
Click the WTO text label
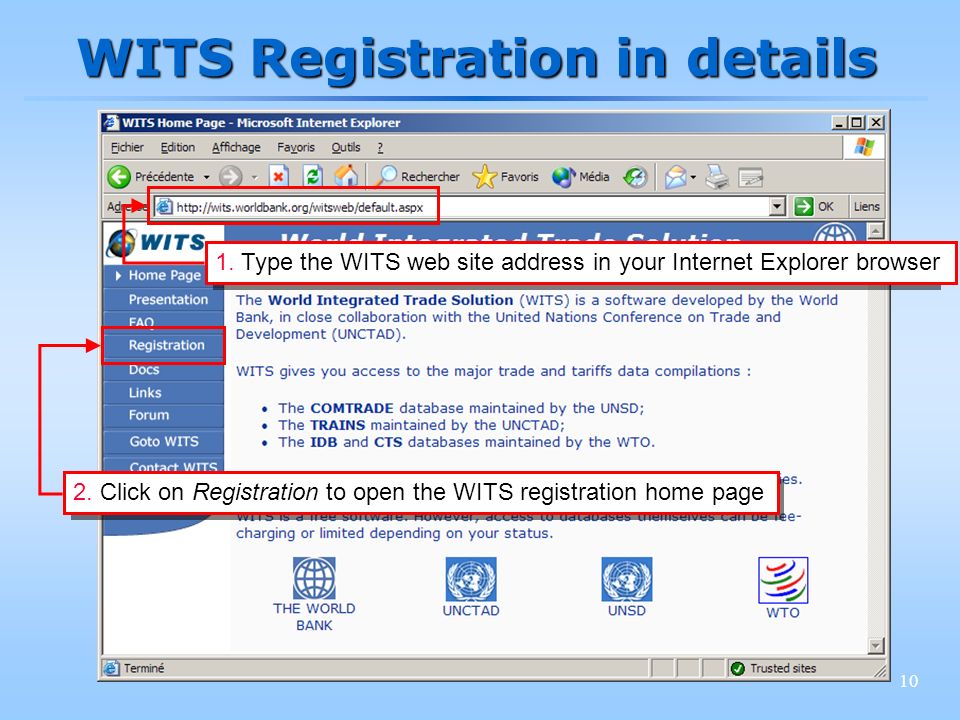tap(783, 612)
